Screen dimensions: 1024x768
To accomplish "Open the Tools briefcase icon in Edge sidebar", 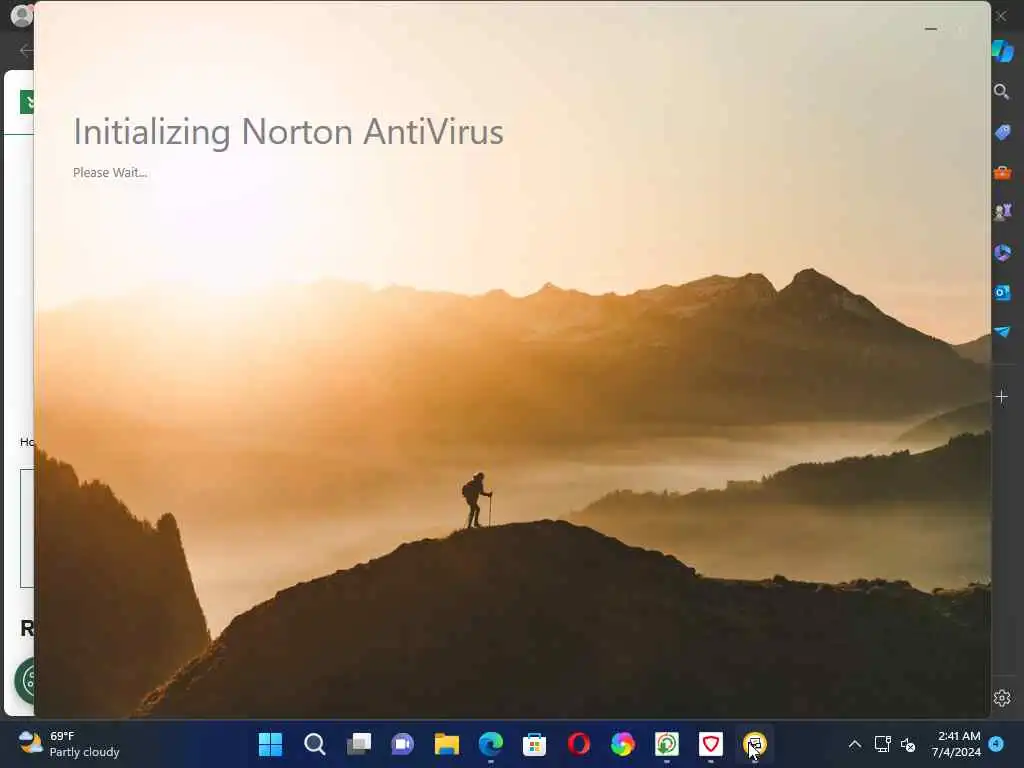I will [1002, 172].
